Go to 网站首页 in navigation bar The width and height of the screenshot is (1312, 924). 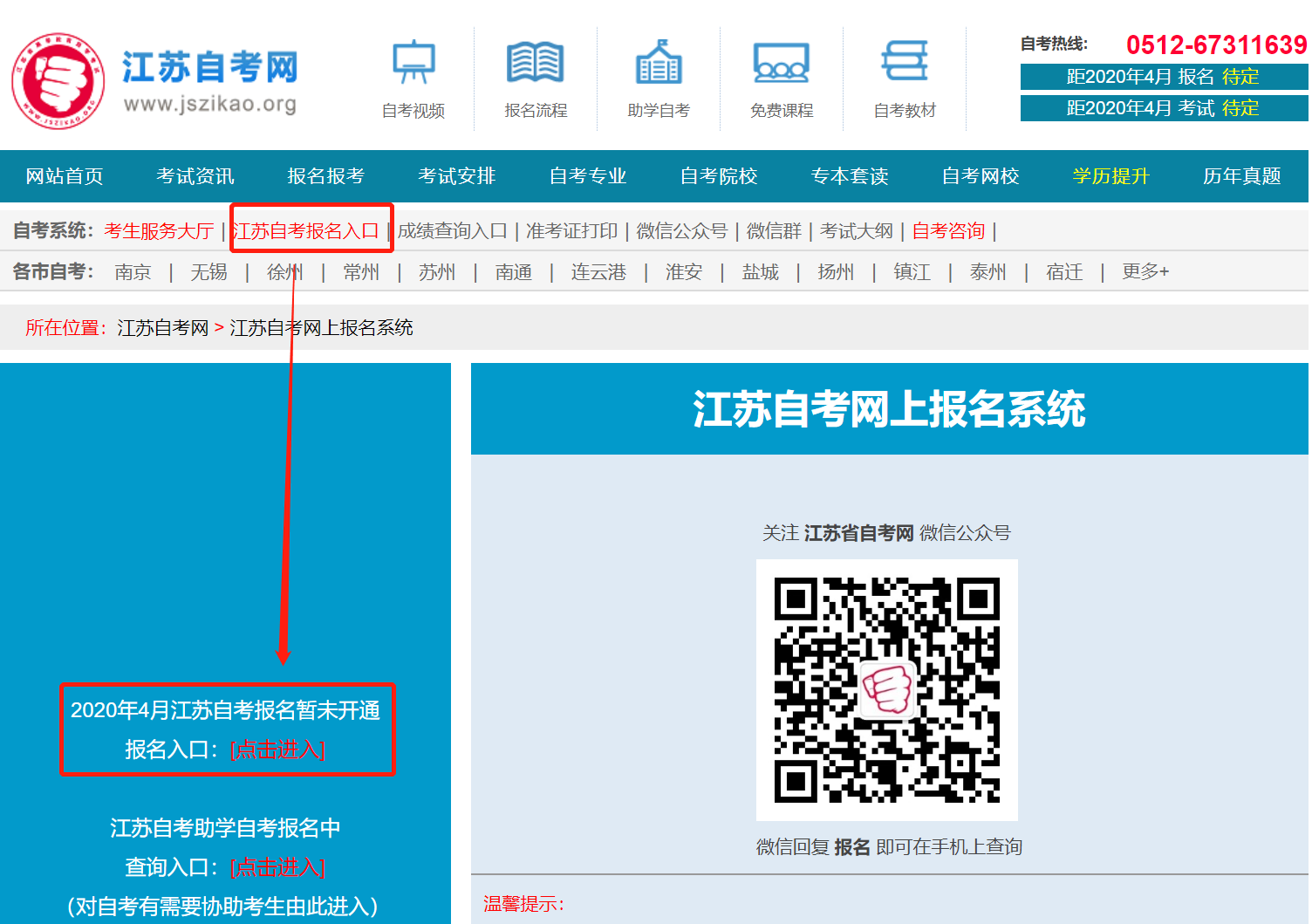(65, 176)
